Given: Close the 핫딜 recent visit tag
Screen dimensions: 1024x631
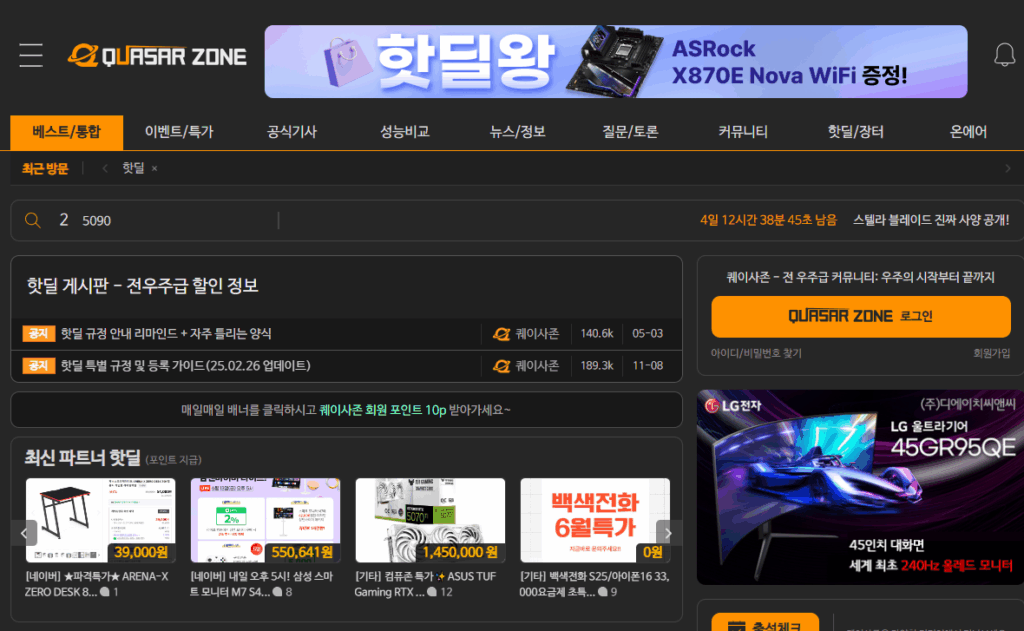Looking at the screenshot, I should [154, 169].
